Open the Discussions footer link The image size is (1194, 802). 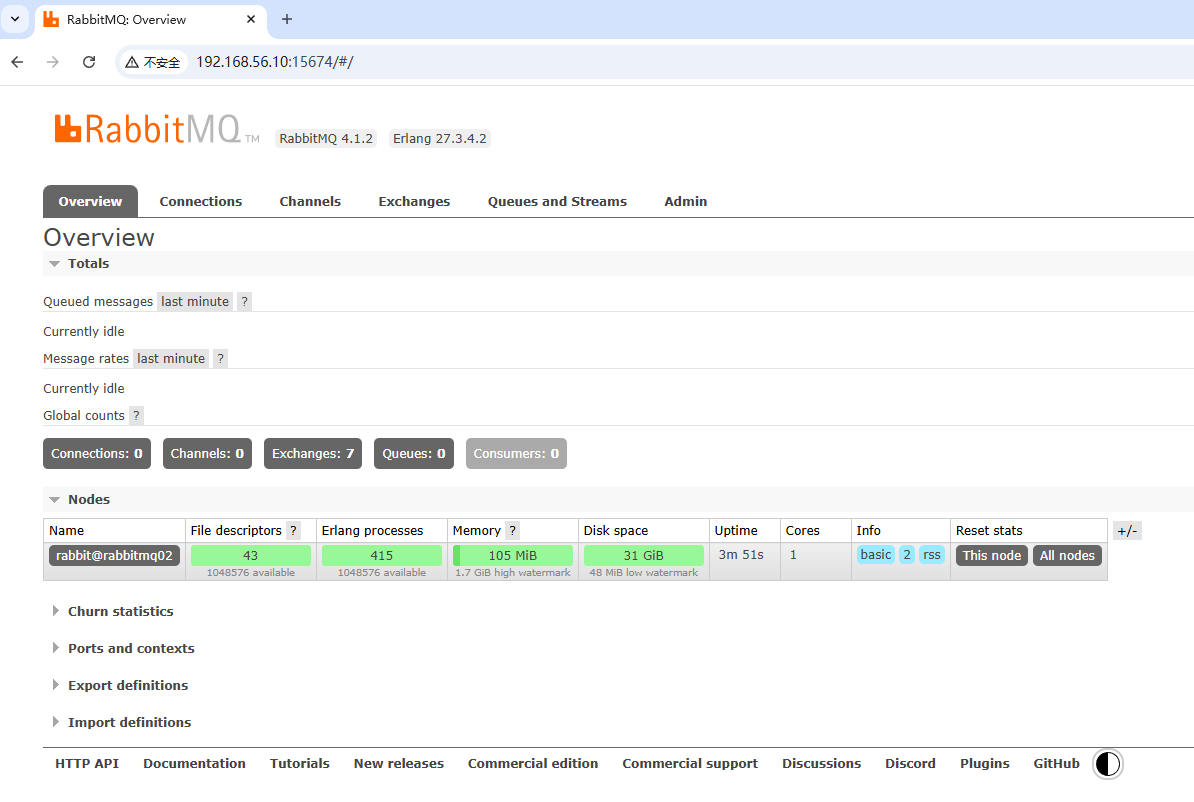point(822,764)
